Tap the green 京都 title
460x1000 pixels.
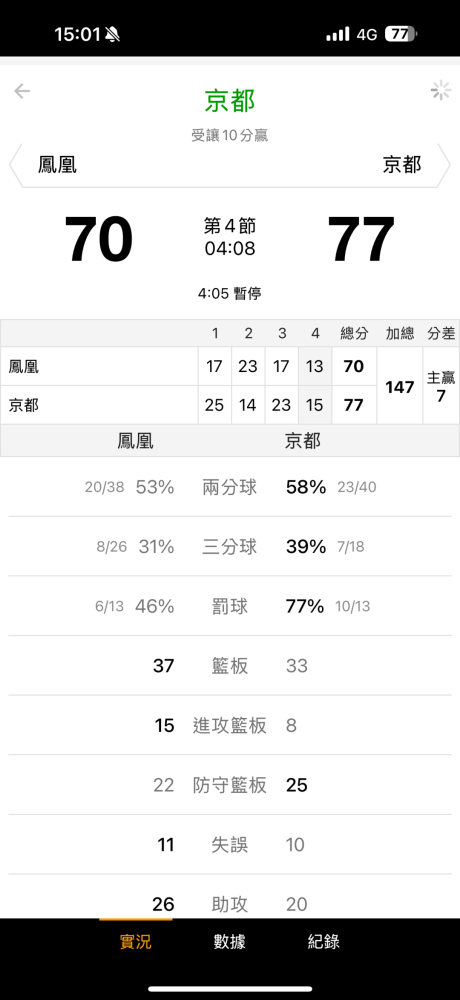coord(230,101)
